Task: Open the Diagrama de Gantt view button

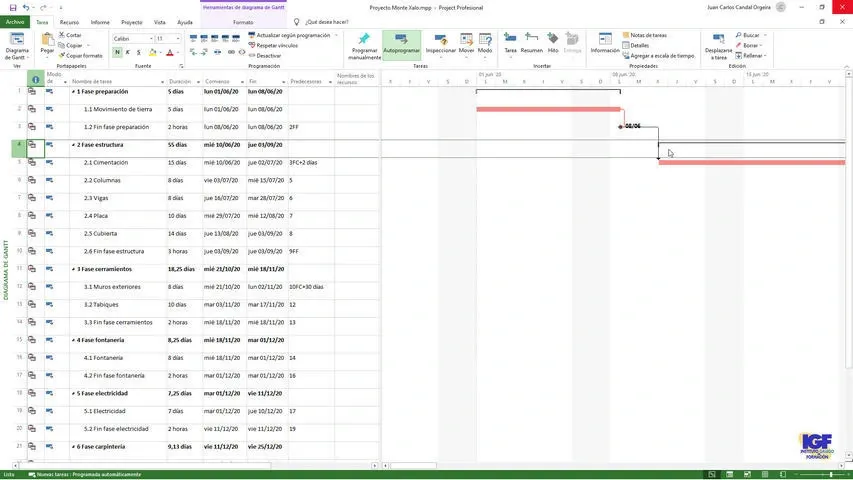Action: 17,46
